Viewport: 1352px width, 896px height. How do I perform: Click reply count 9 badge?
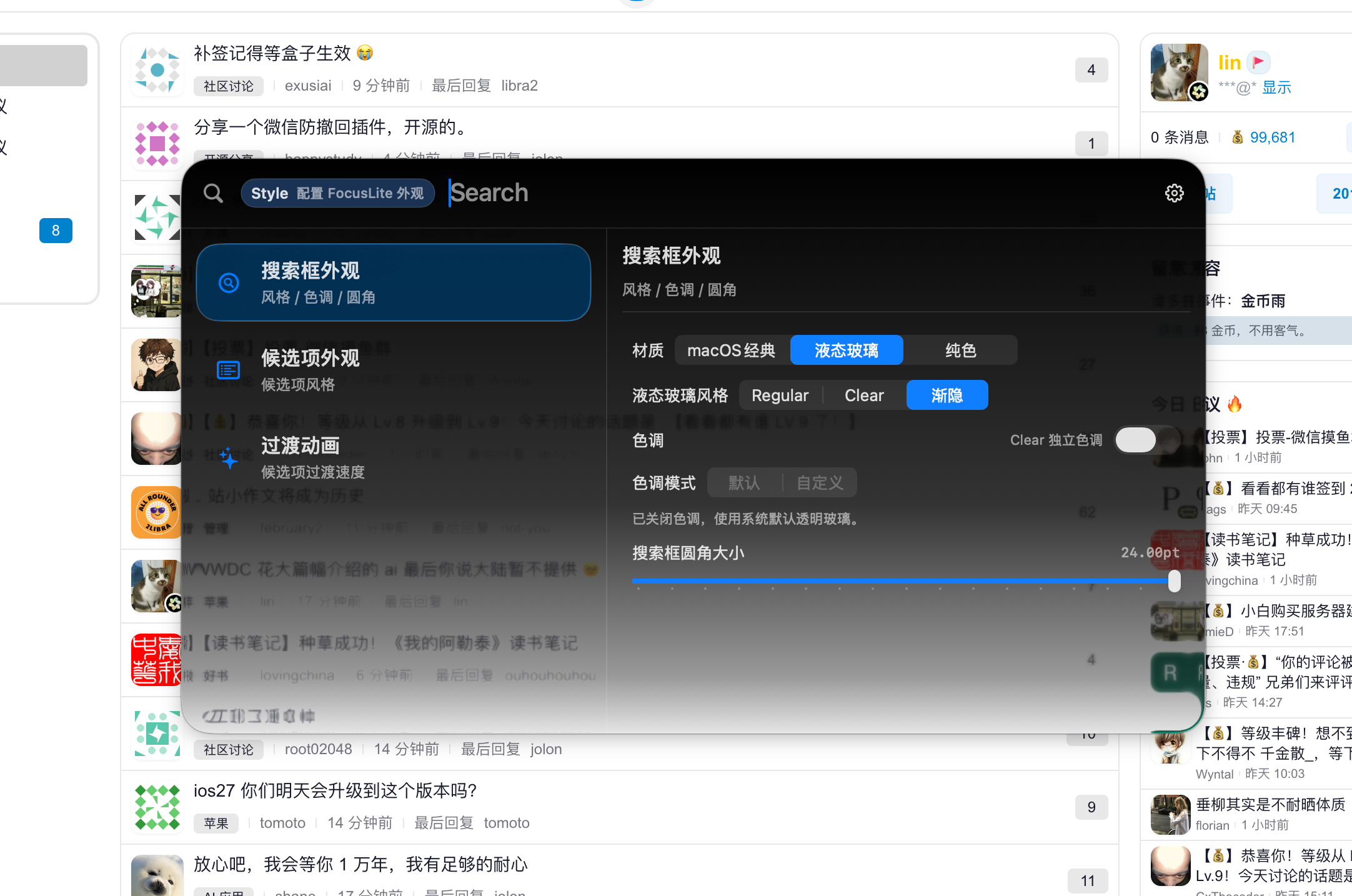pyautogui.click(x=1091, y=807)
